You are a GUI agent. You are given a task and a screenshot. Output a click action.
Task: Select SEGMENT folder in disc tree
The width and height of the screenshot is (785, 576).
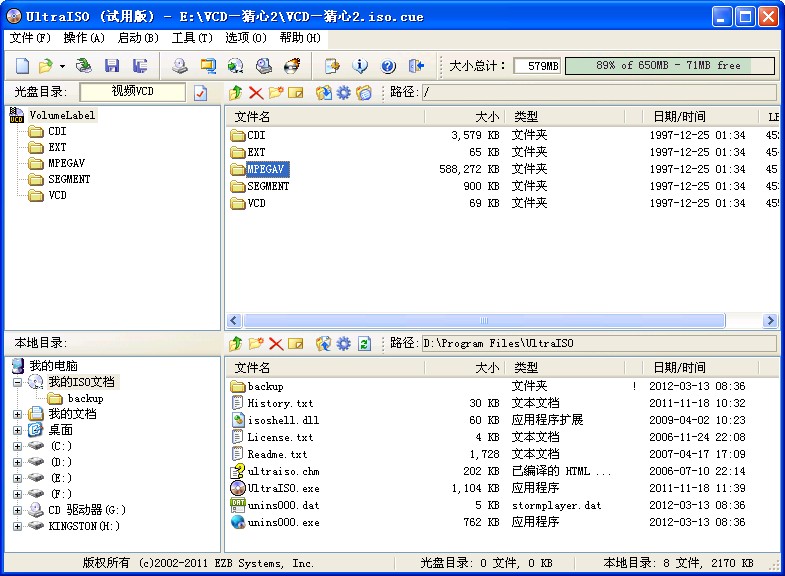(x=69, y=180)
